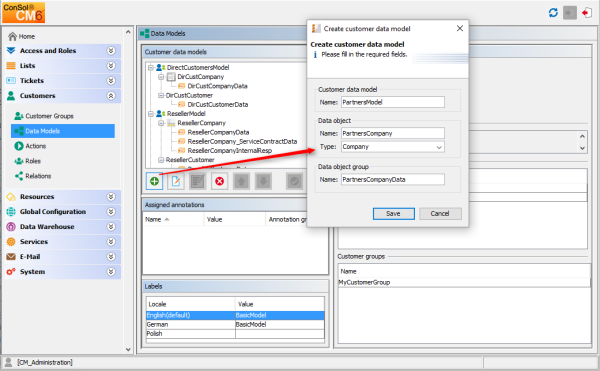Viewport: 600px width, 371px height.
Task: Click the blue refresh icon at top right
Action: 553,13
